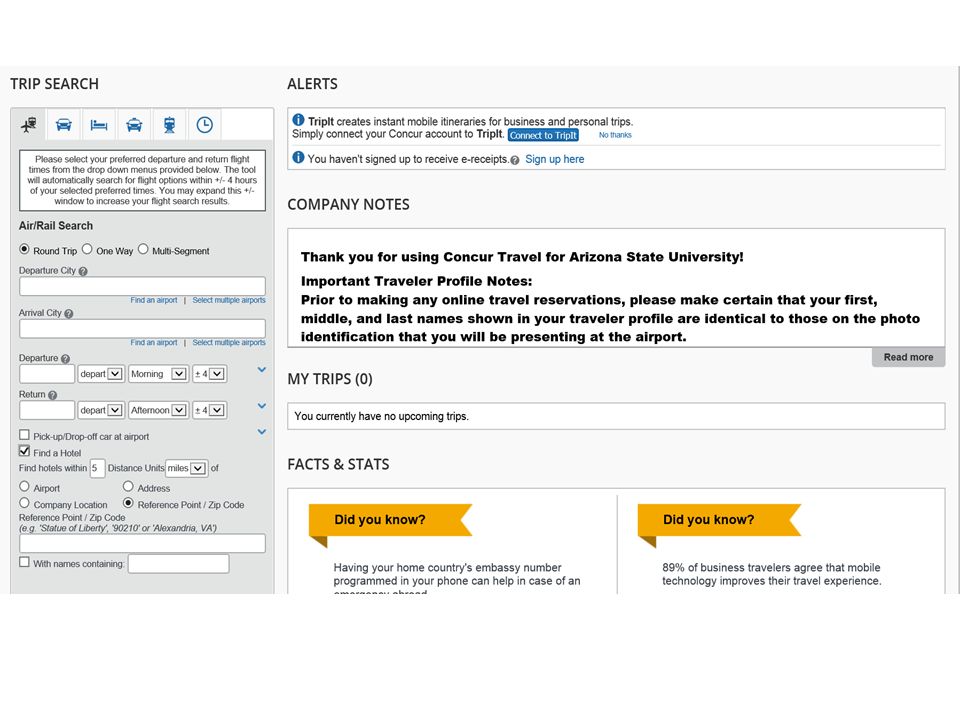Check the With names containing checkbox
This screenshot has height=720, width=960.
pos(24,562)
